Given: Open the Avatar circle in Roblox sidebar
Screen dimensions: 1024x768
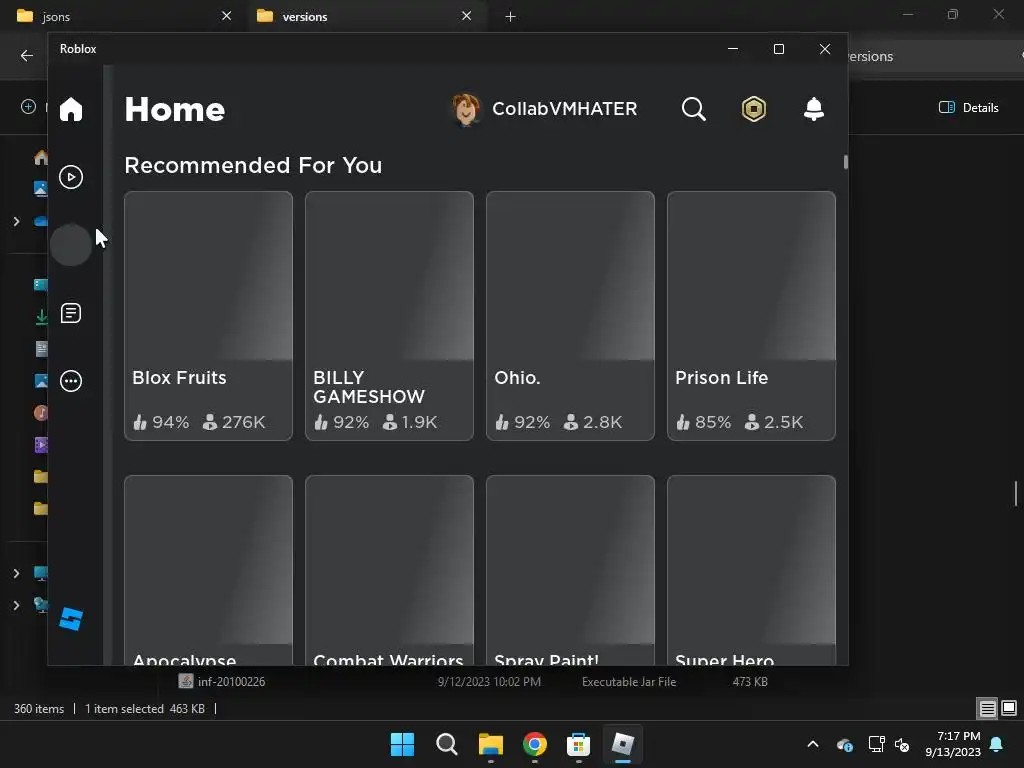Looking at the screenshot, I should coord(71,245).
